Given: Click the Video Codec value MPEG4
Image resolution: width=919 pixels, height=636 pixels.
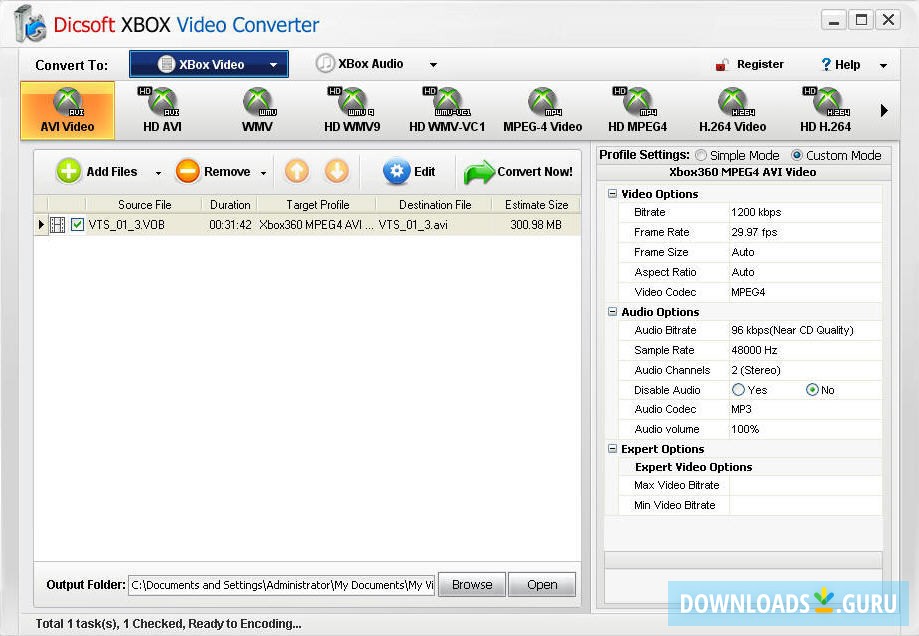Looking at the screenshot, I should [748, 292].
